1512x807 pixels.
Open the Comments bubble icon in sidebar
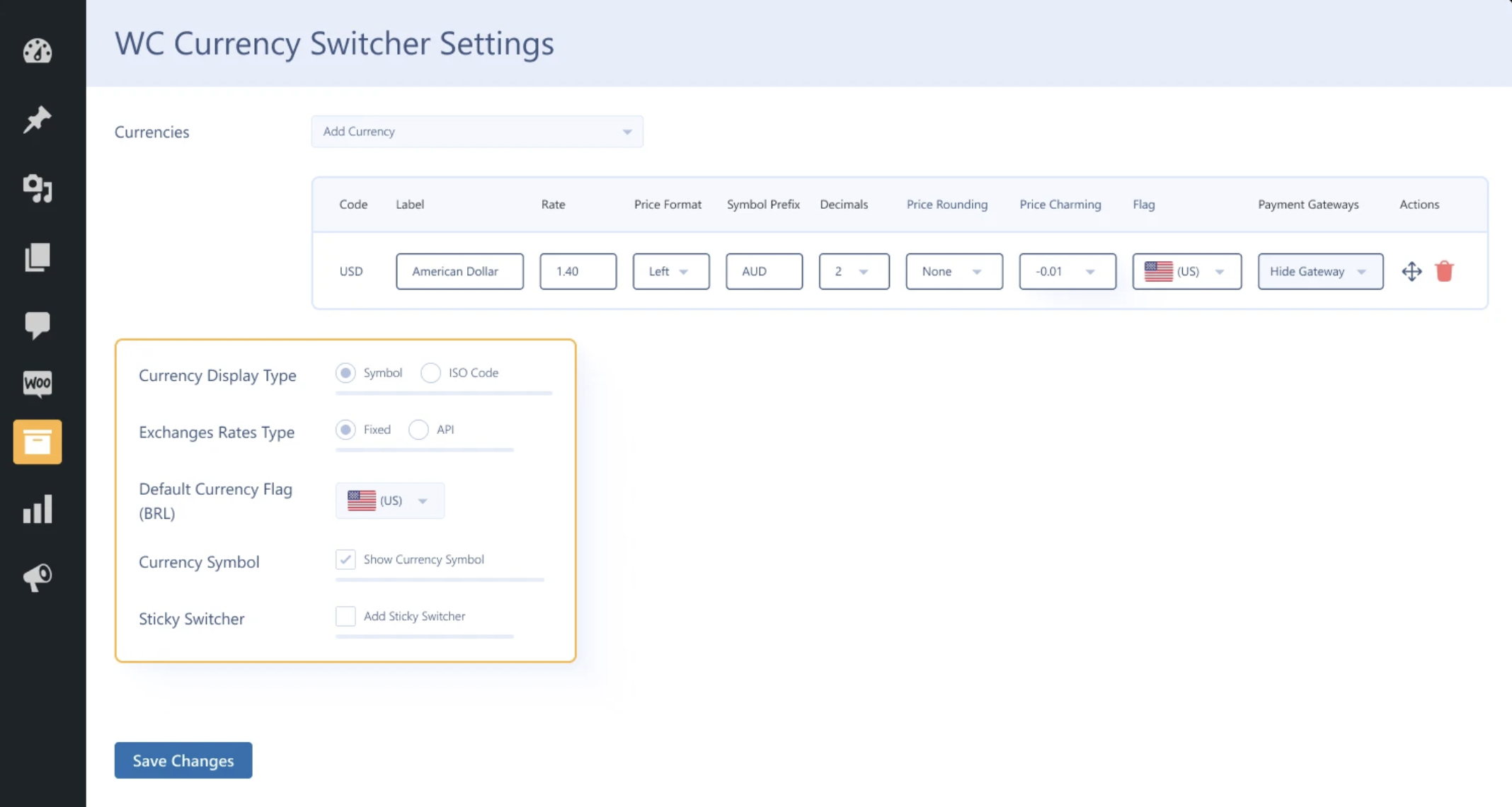tap(38, 326)
